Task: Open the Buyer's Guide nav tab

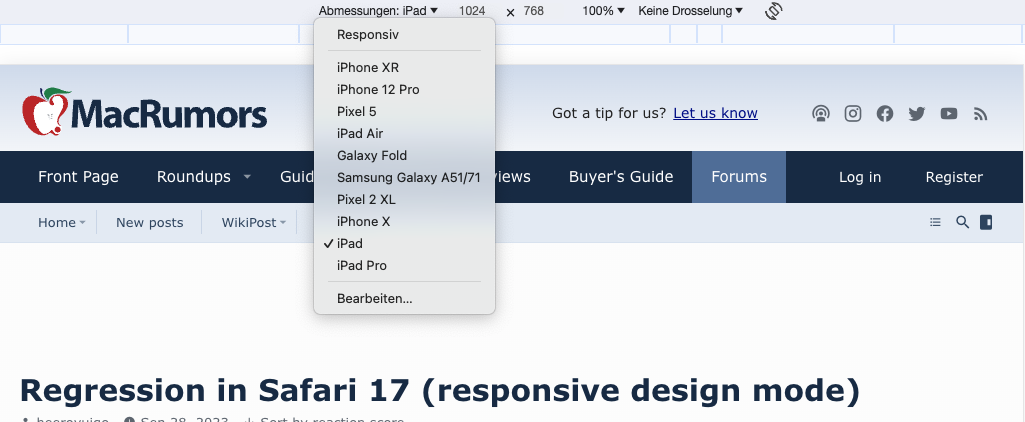Action: pos(621,177)
